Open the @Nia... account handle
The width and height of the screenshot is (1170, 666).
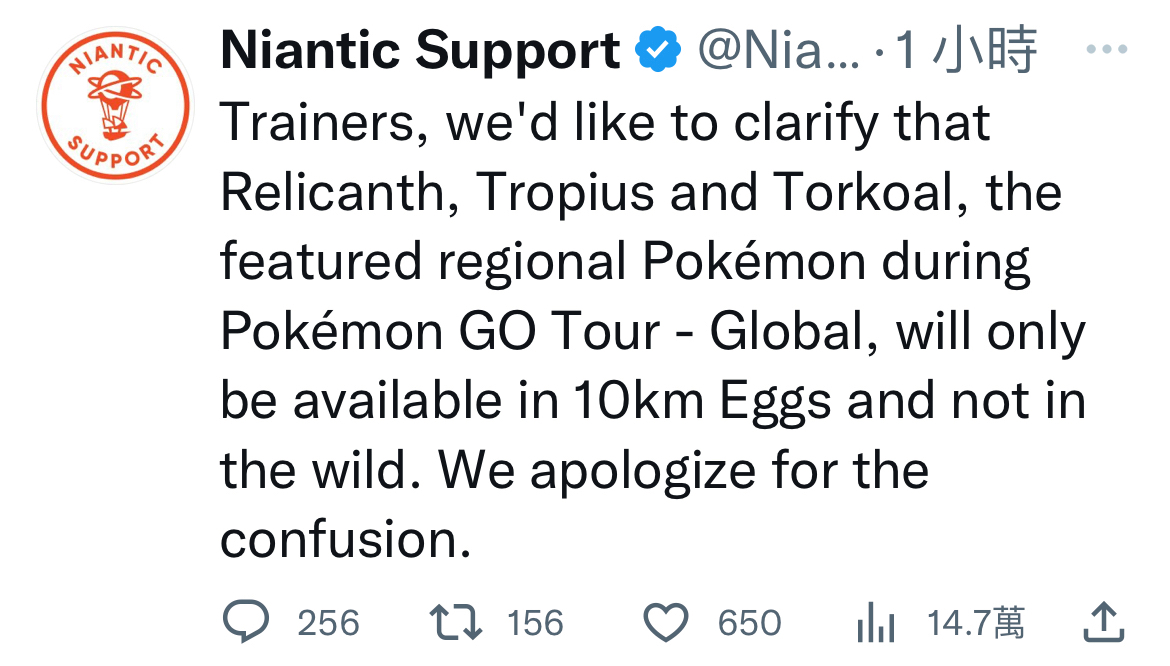tap(778, 51)
